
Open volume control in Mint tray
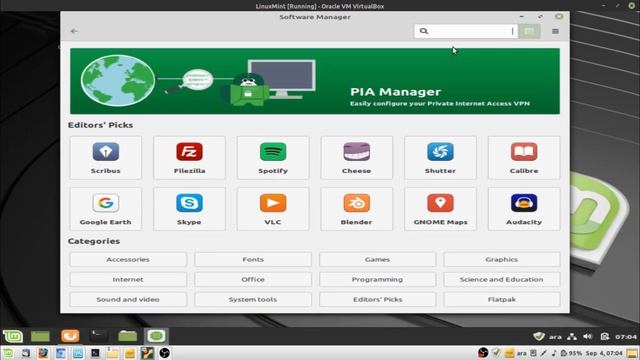(x=587, y=336)
